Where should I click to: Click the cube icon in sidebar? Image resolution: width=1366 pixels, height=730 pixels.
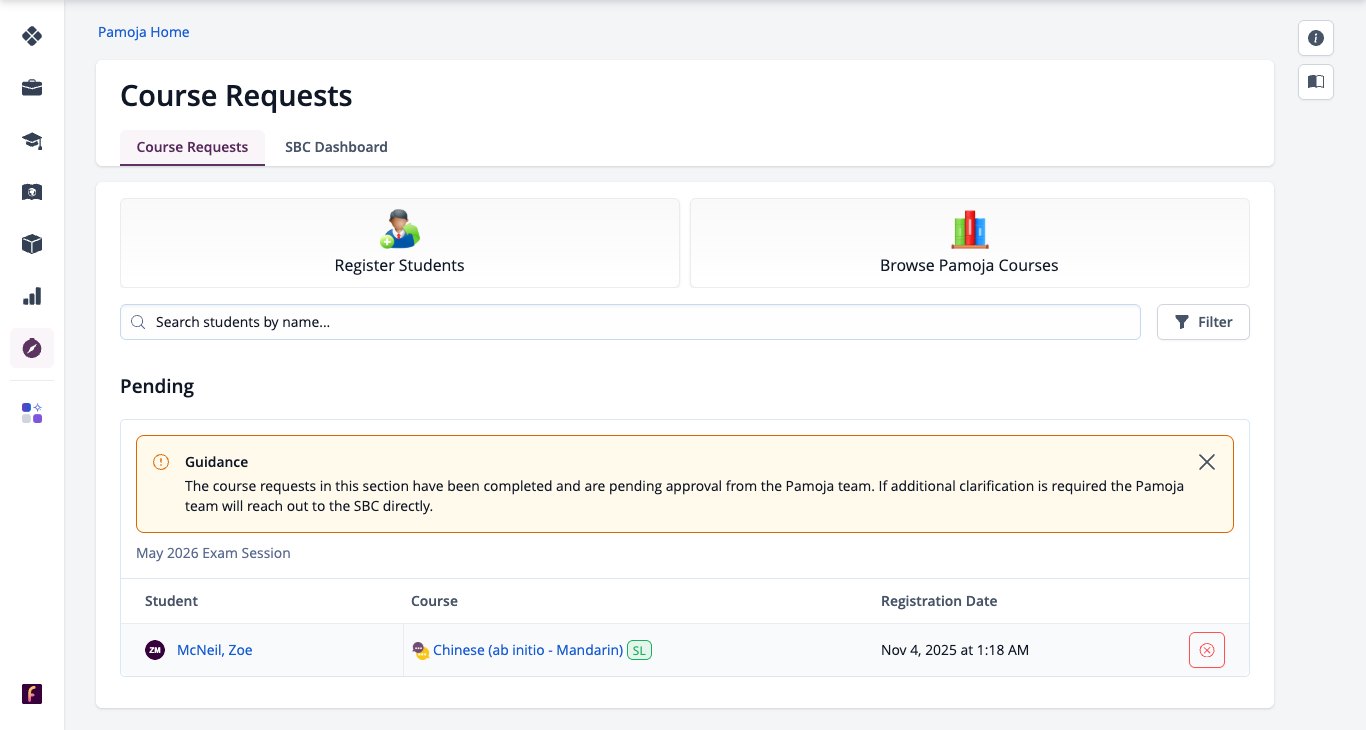[32, 244]
